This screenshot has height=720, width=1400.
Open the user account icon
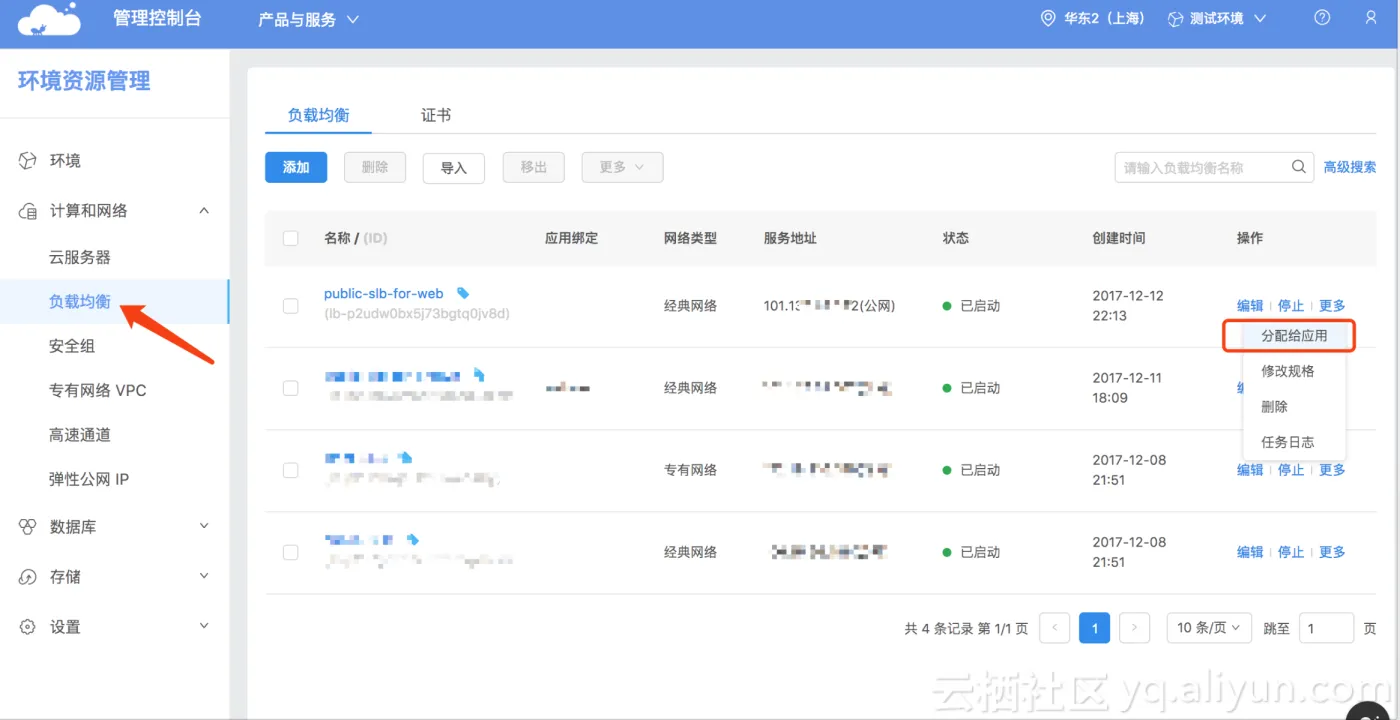coord(1370,18)
